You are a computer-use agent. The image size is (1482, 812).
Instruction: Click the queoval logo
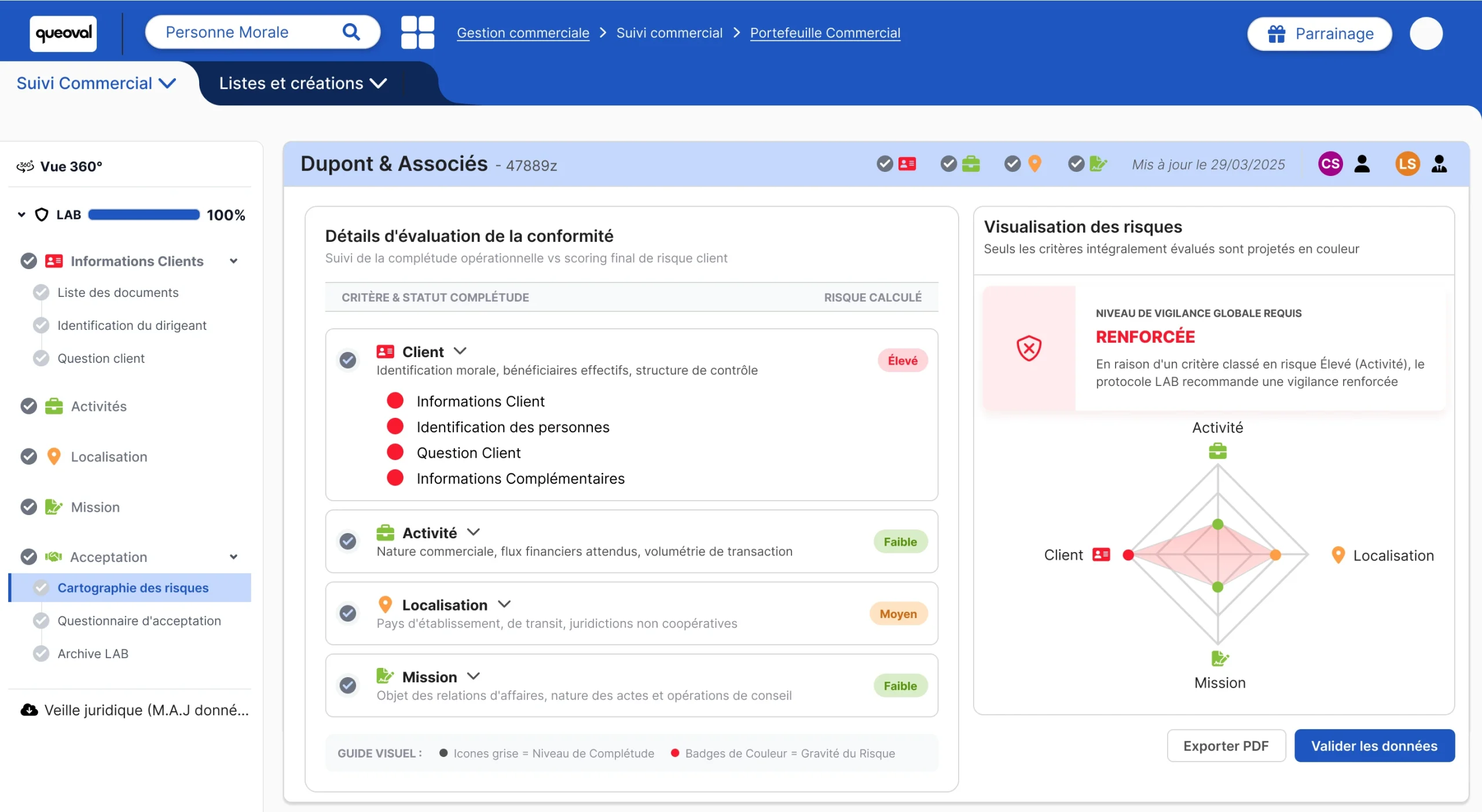pos(63,33)
